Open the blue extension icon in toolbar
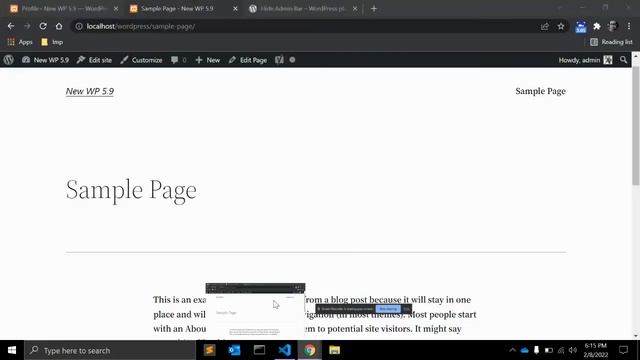Screen dimensions: 640x360 [x=580, y=27]
